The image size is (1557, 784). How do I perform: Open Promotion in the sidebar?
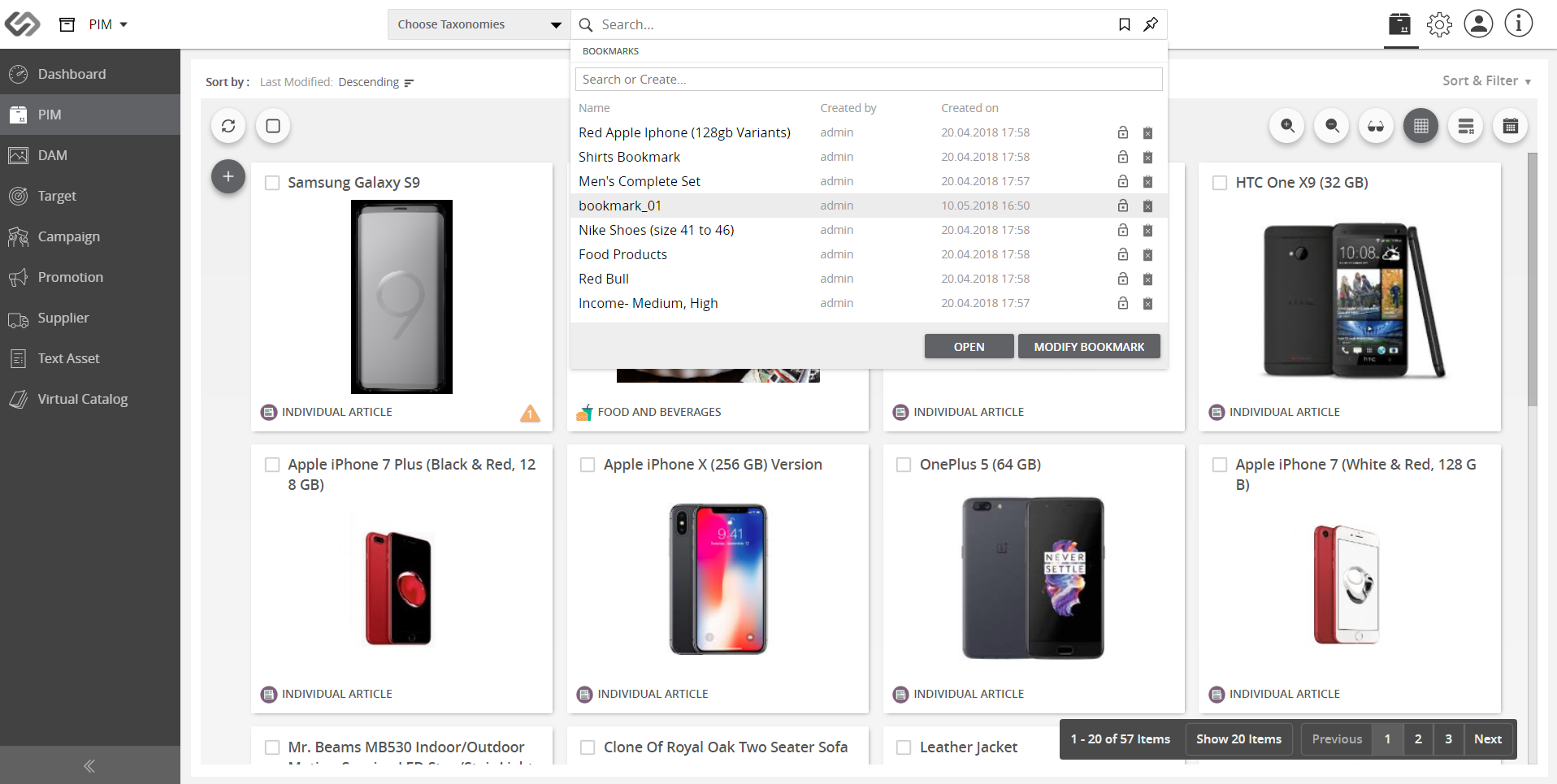(x=90, y=277)
